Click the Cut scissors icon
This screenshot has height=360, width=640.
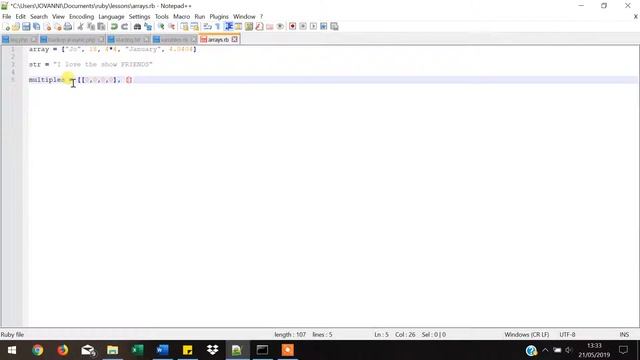tap(80, 27)
